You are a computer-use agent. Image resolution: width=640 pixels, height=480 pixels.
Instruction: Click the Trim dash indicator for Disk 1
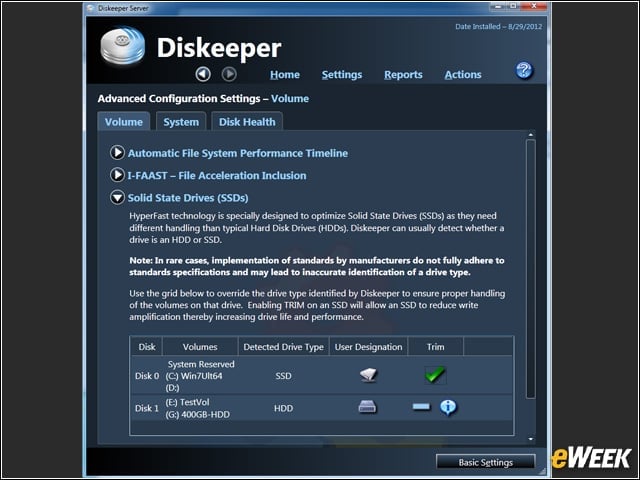[421, 407]
